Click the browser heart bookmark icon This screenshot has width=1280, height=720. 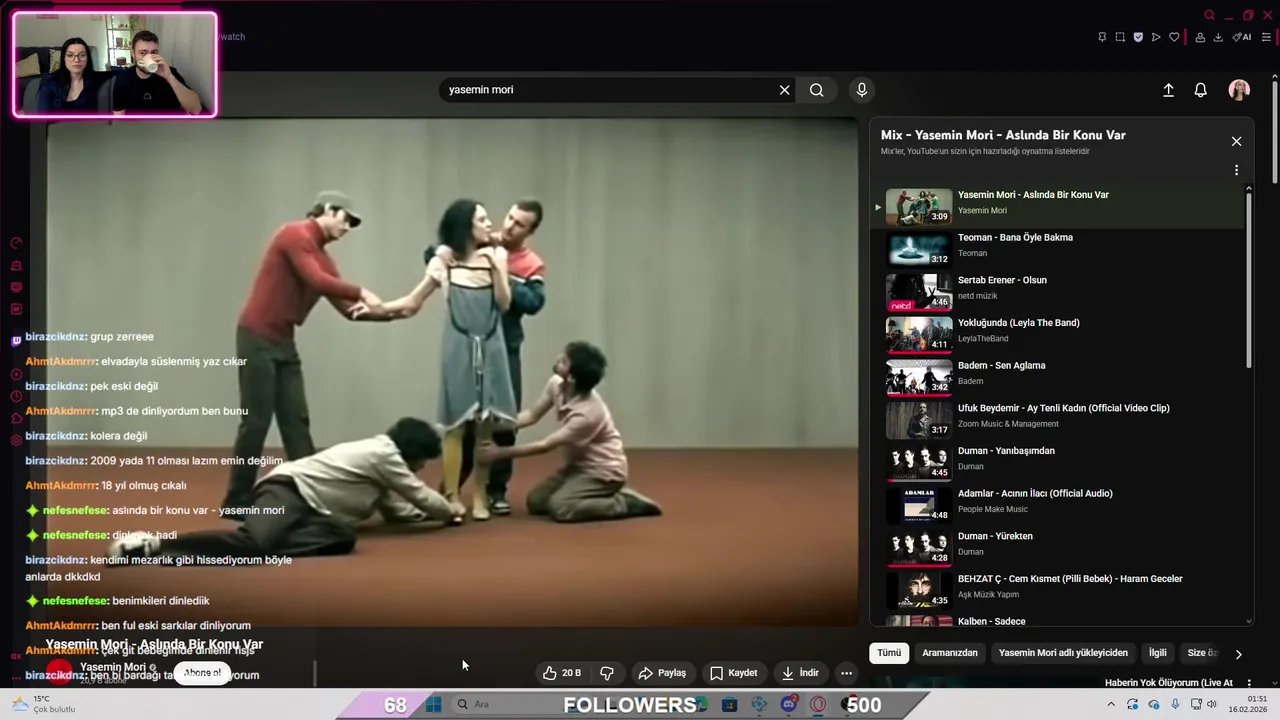point(1174,37)
